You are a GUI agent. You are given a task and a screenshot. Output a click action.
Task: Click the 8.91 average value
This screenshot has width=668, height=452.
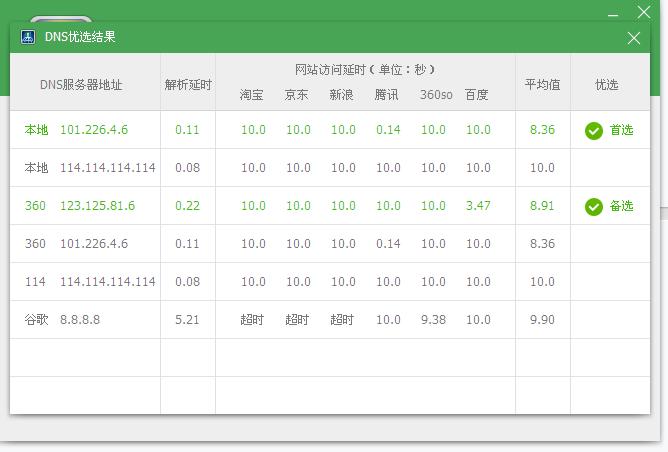[542, 205]
